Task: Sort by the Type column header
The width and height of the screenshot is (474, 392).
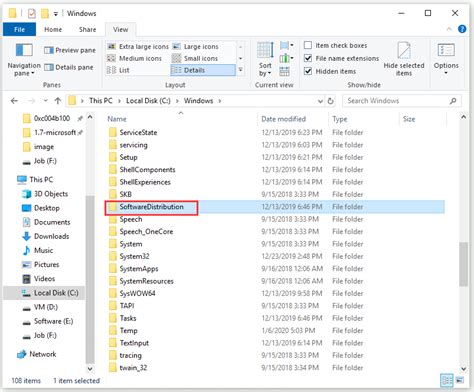Action: 340,119
